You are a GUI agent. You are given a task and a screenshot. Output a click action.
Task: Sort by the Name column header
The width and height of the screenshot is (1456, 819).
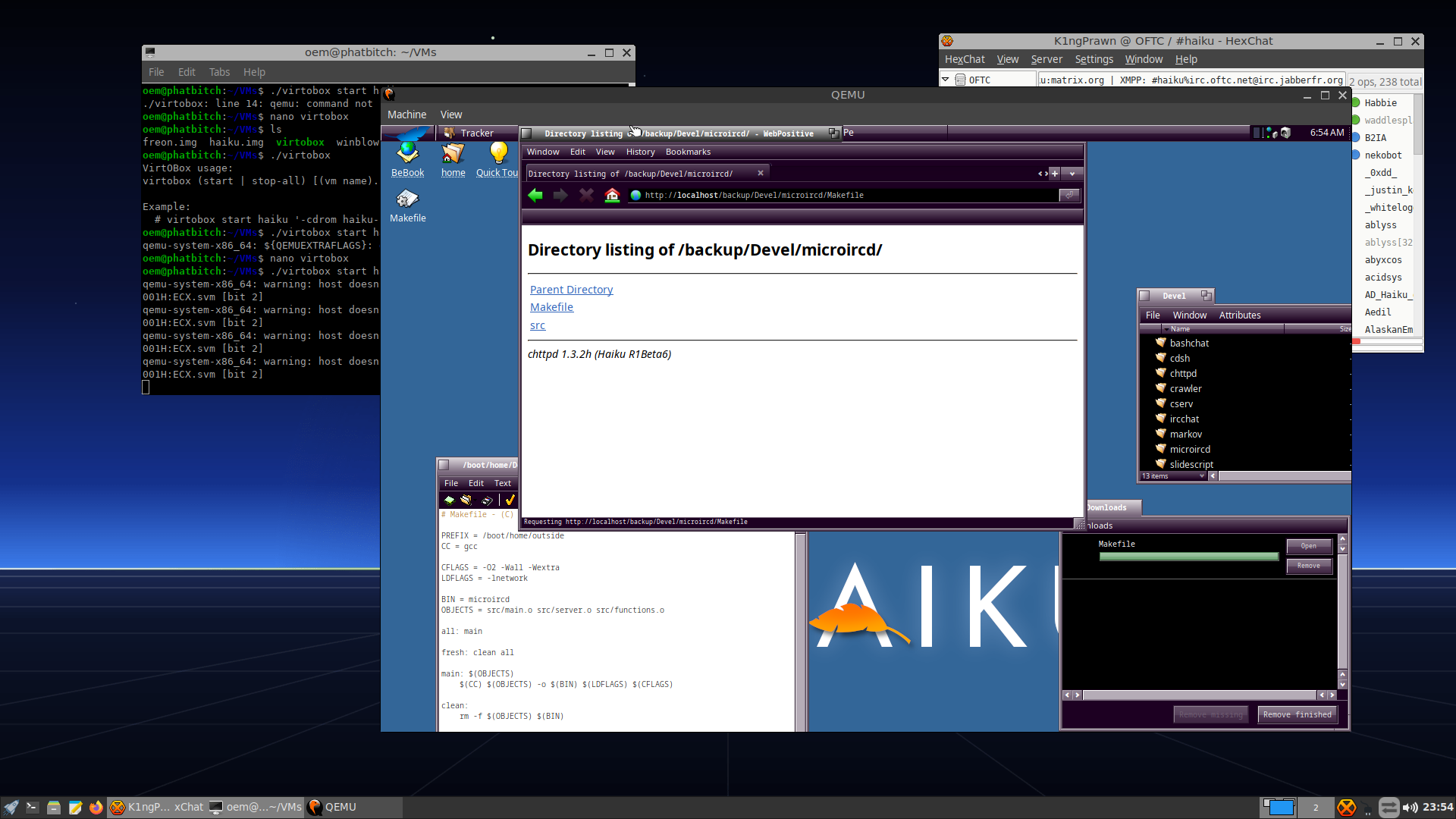coord(1223,329)
